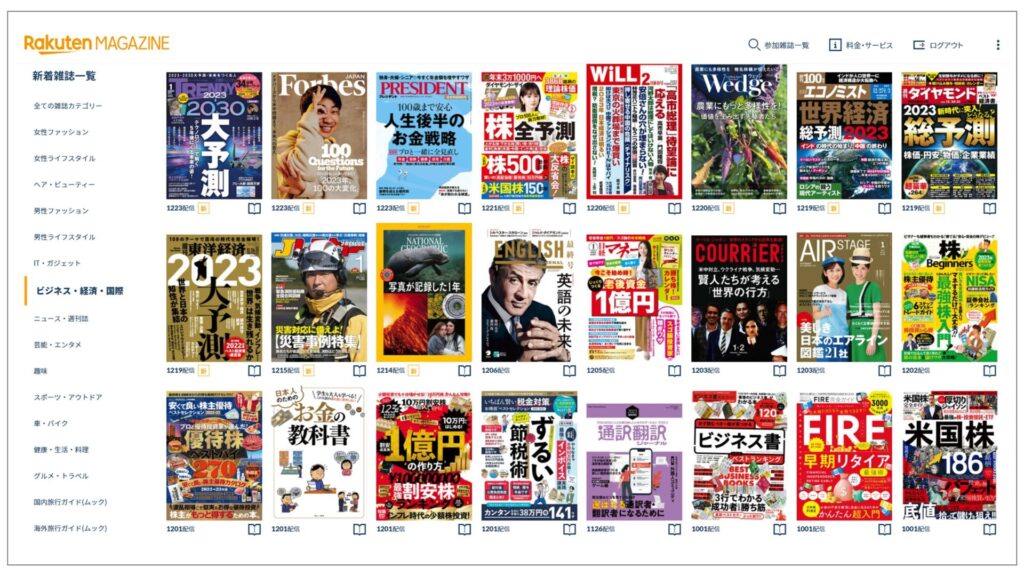Click open-book icon under 災害事例特集 cover

click(359, 370)
